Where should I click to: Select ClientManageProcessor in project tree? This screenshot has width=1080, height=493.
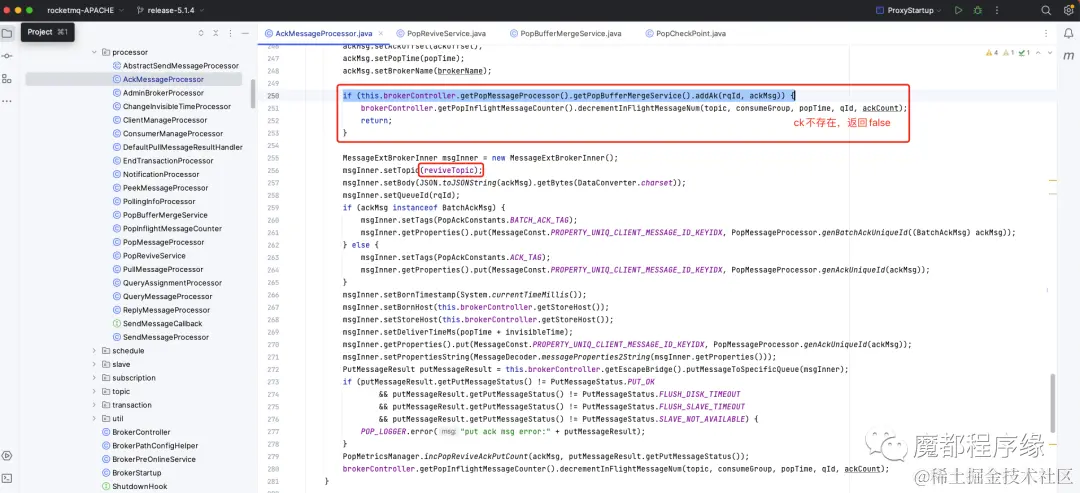pyautogui.click(x=166, y=120)
